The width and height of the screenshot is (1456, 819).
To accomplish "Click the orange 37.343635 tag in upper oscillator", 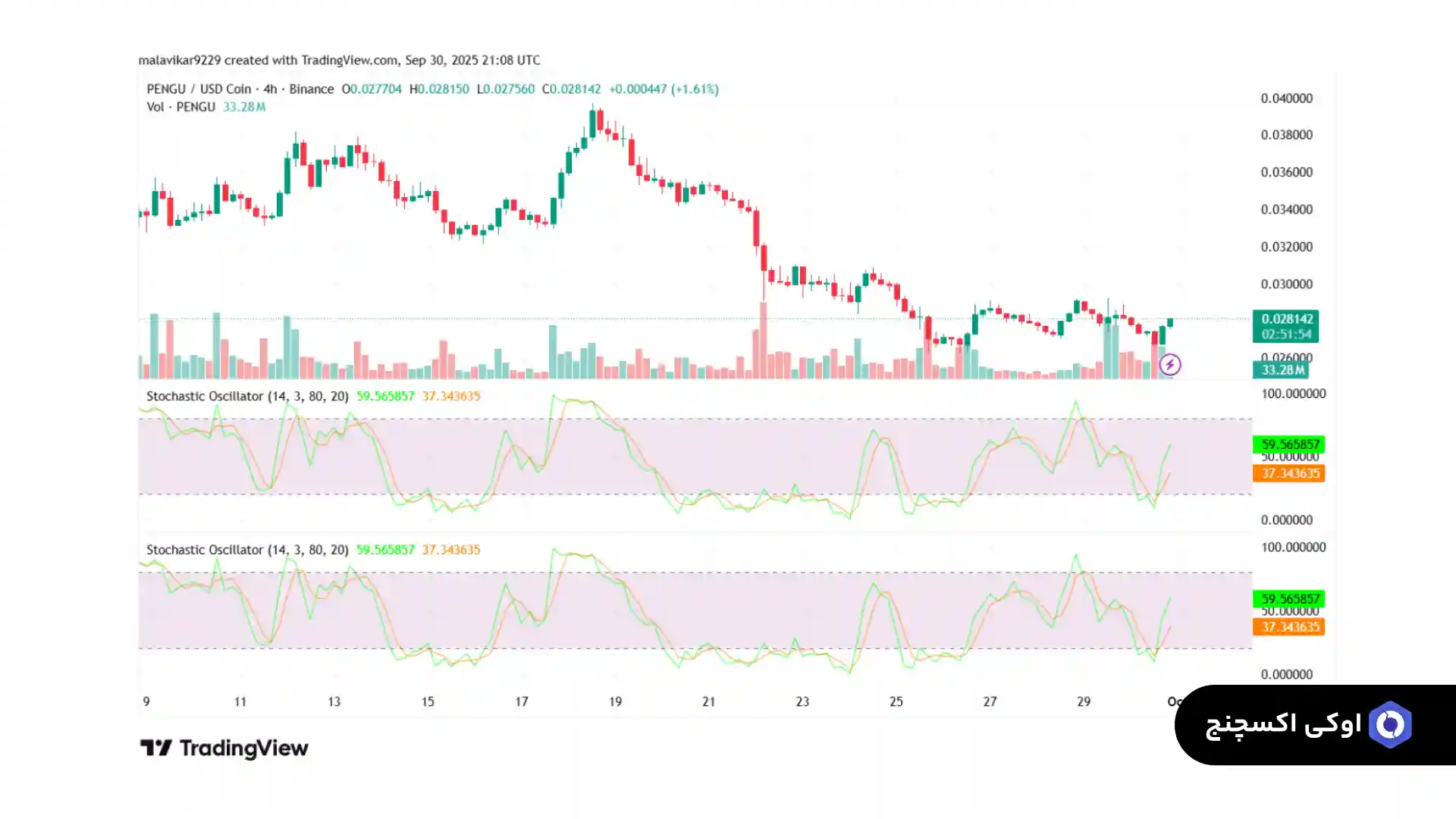I will pyautogui.click(x=1289, y=473).
